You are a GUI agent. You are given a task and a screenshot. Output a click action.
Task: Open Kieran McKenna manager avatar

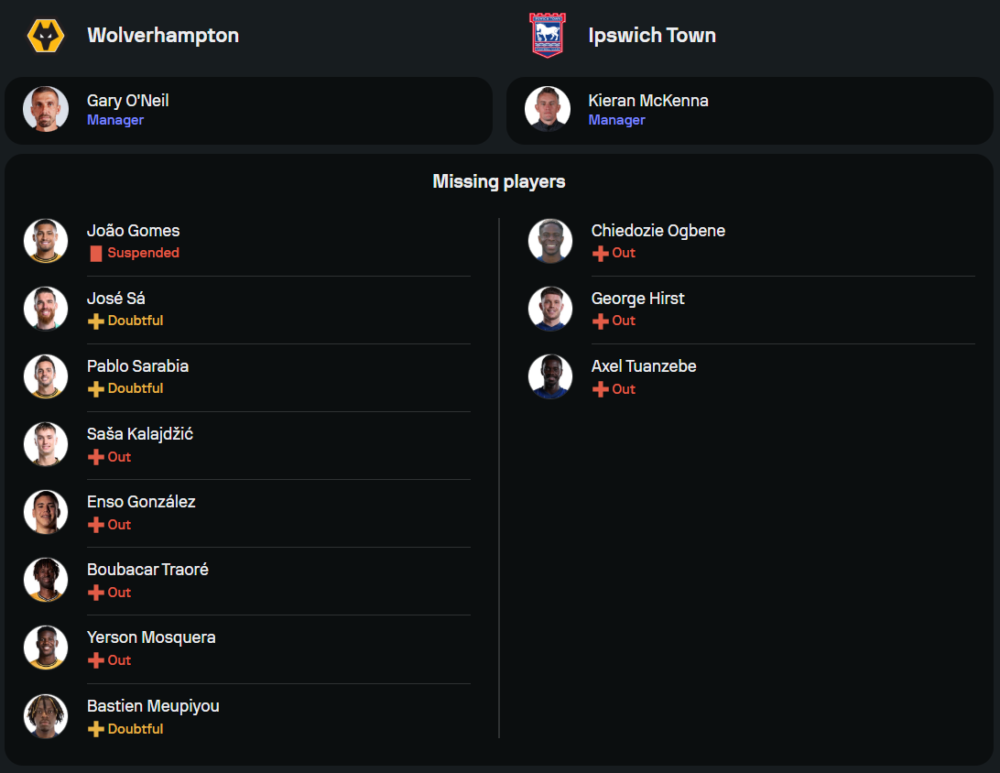[x=548, y=109]
